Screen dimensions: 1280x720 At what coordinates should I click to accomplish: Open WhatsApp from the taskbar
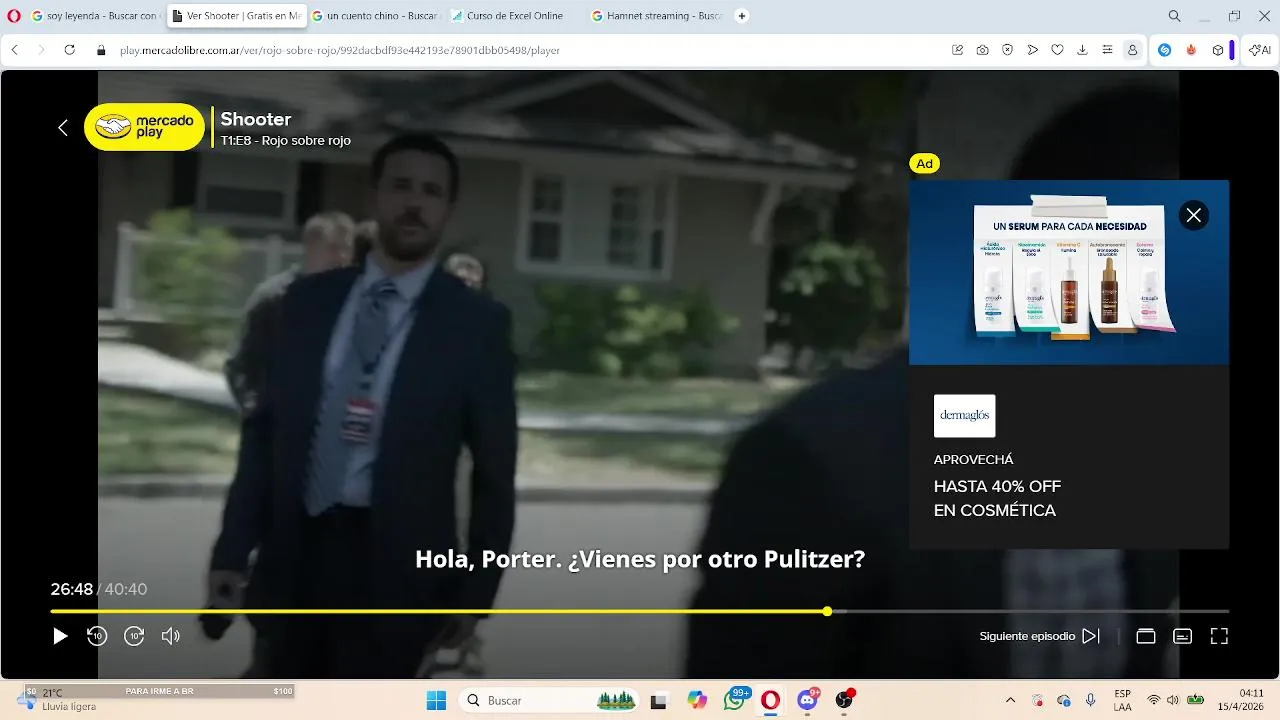click(x=735, y=700)
